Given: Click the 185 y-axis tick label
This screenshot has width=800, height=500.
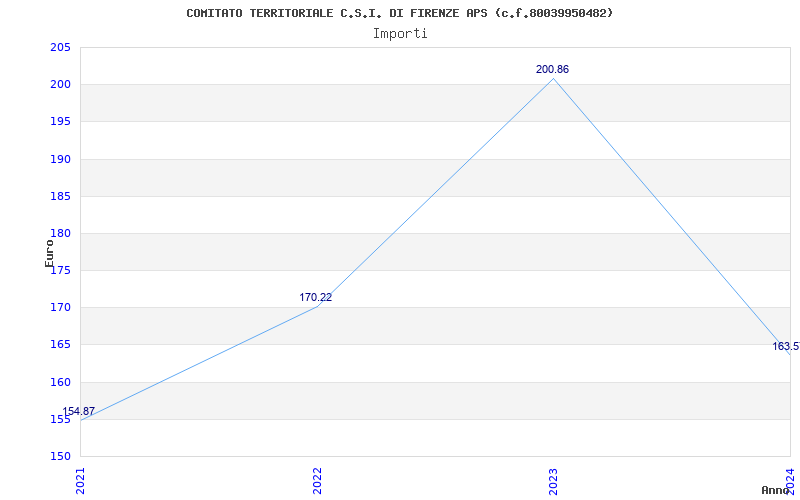Looking at the screenshot, I should pos(60,196).
